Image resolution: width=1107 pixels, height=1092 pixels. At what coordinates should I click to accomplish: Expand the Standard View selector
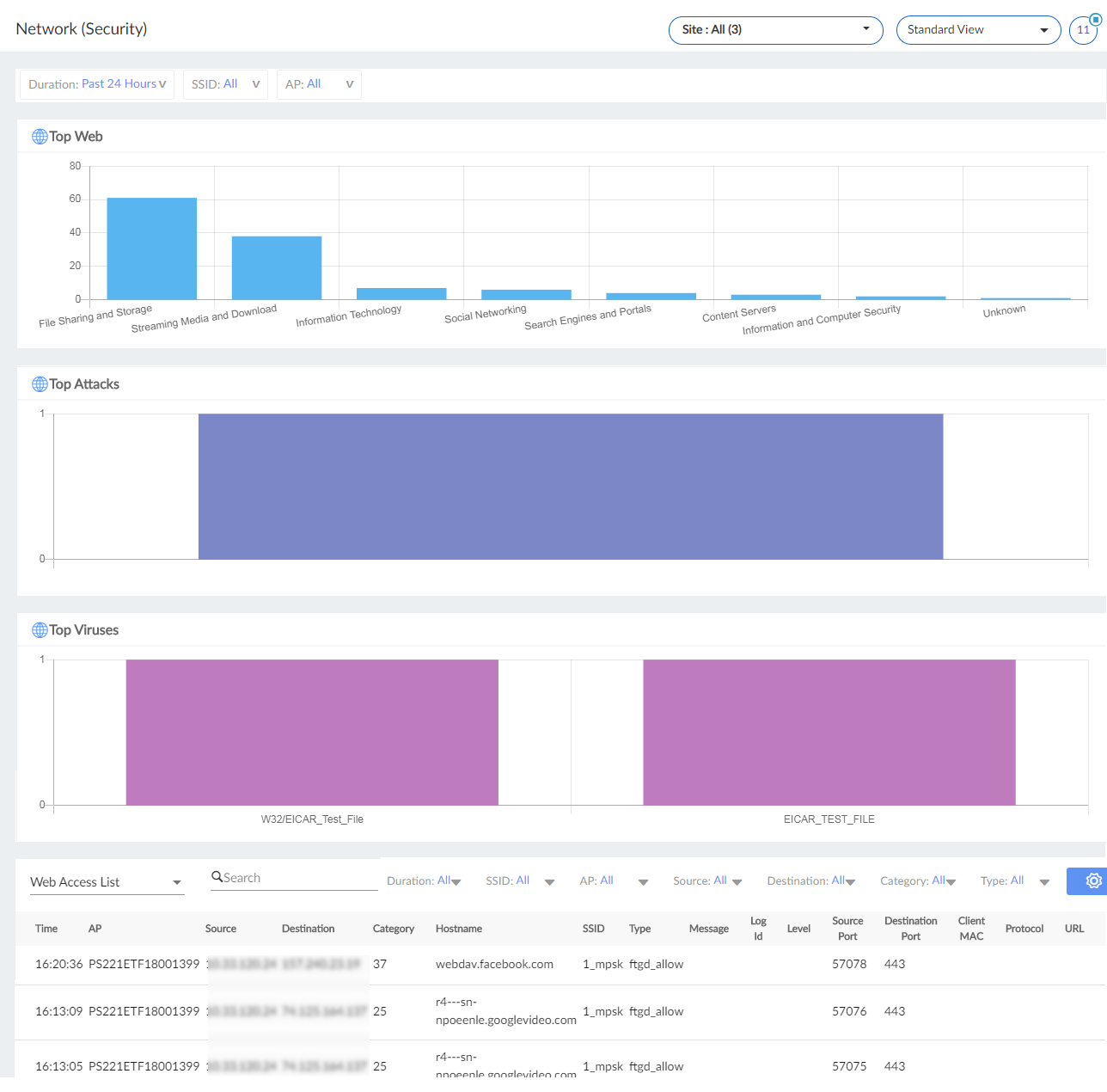(977, 30)
